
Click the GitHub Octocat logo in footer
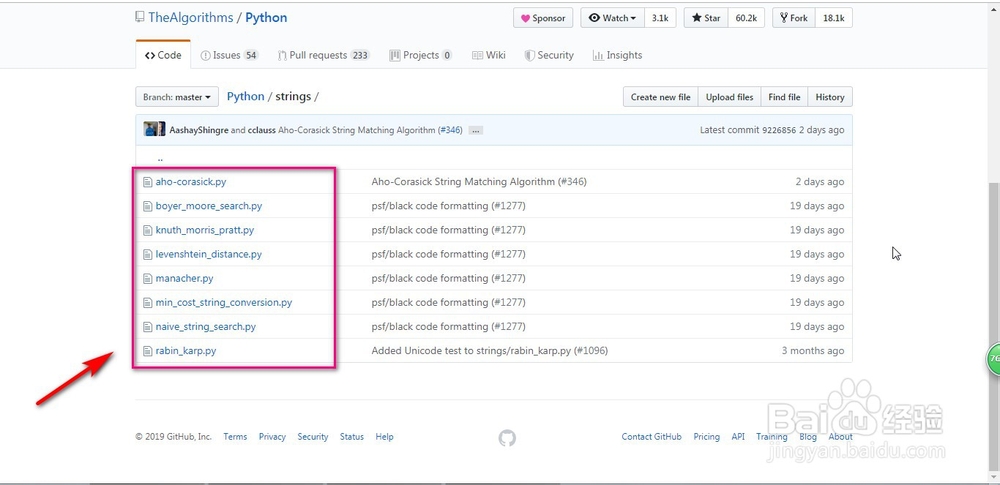507,438
